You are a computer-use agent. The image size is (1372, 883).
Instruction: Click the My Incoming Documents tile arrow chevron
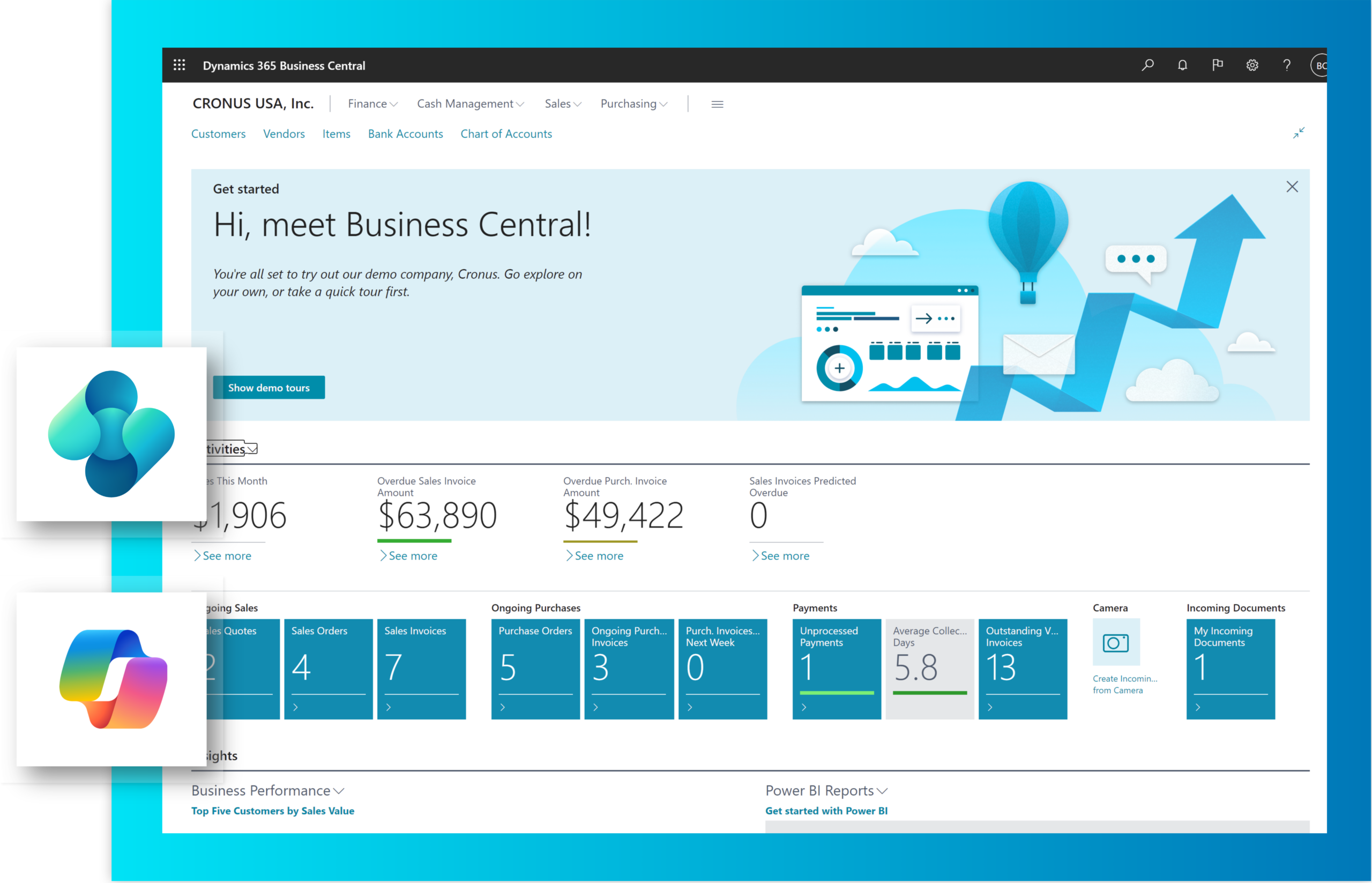tap(1198, 707)
